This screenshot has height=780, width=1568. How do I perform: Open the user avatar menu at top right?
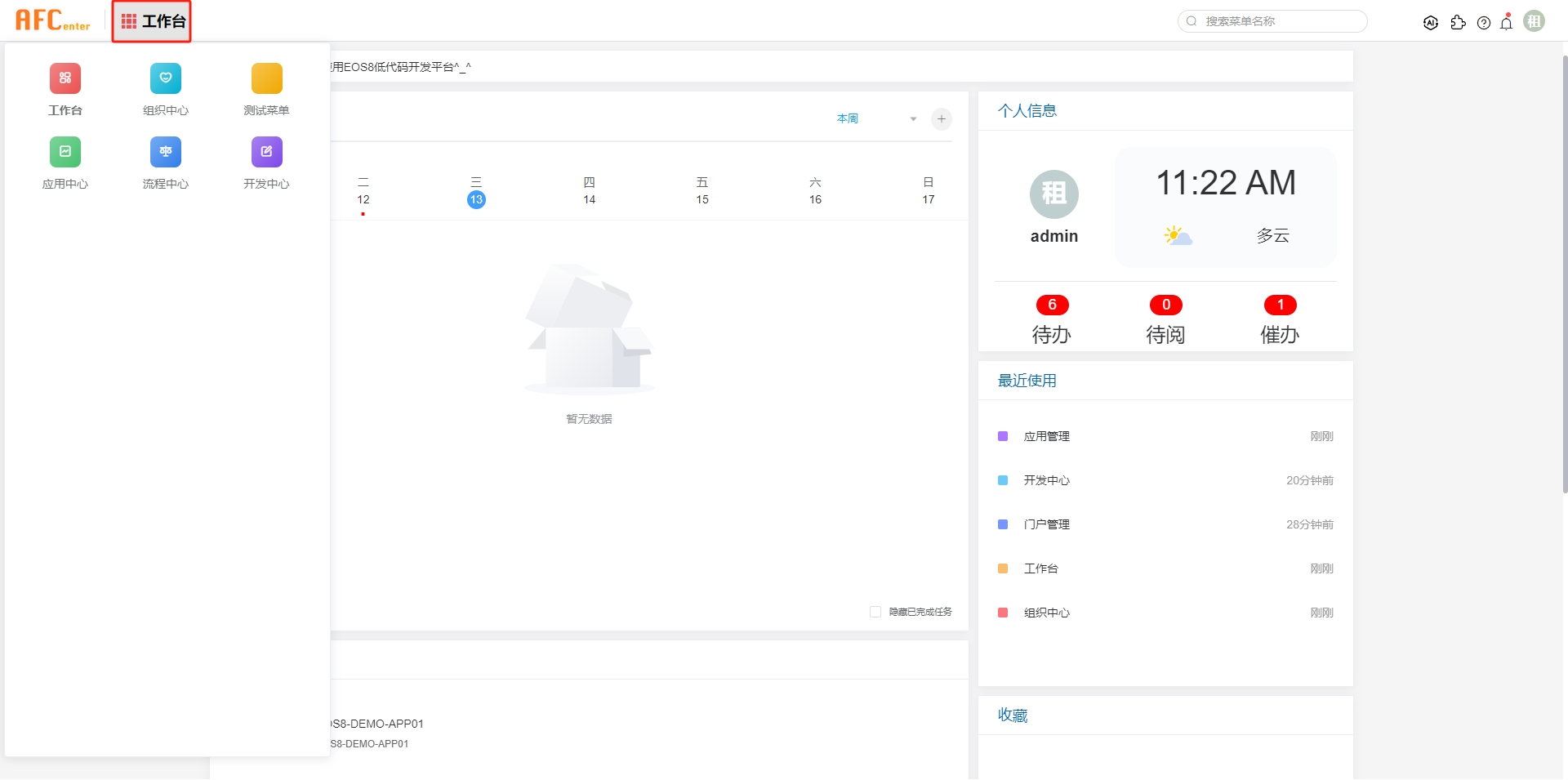(x=1535, y=21)
